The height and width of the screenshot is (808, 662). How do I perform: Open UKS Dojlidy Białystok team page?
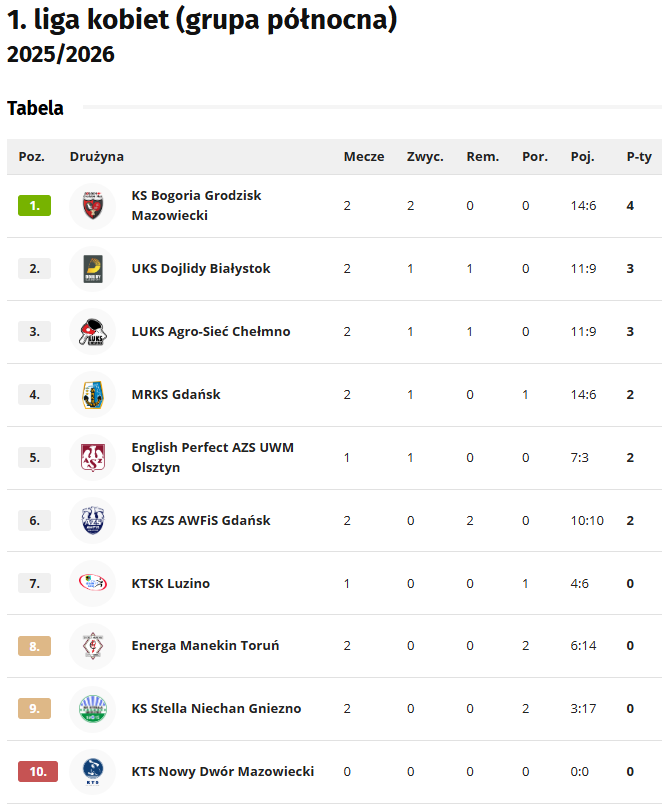(x=201, y=269)
